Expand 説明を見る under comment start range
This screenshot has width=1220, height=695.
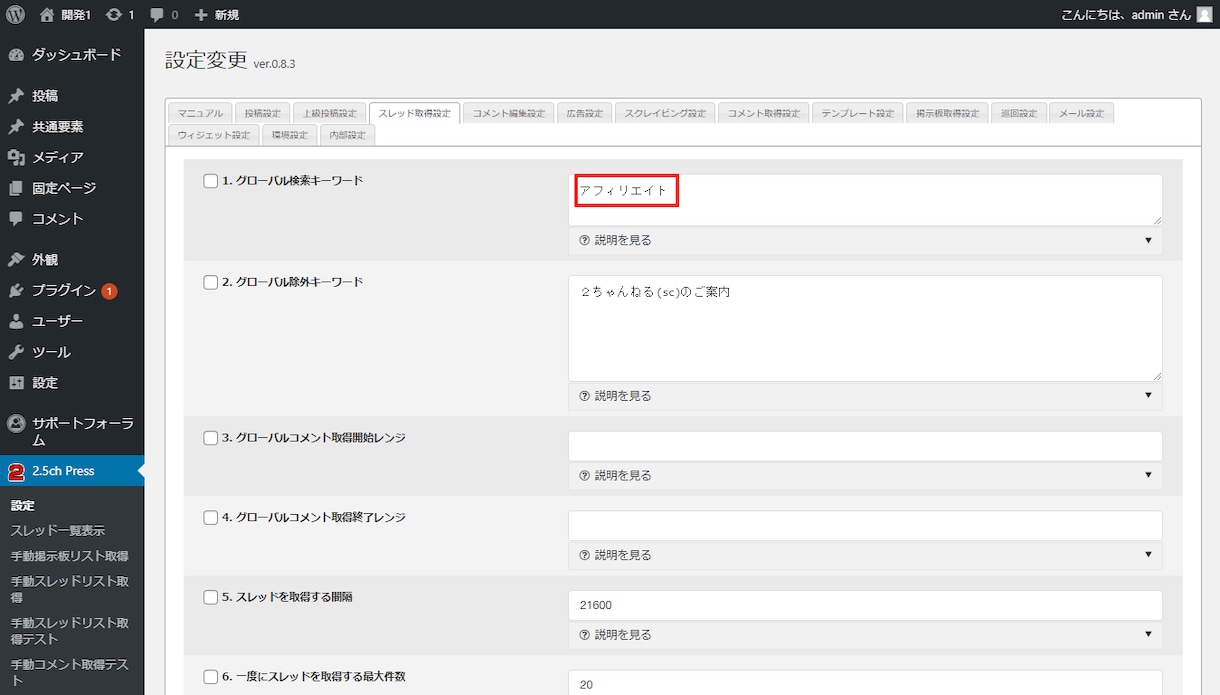point(865,475)
